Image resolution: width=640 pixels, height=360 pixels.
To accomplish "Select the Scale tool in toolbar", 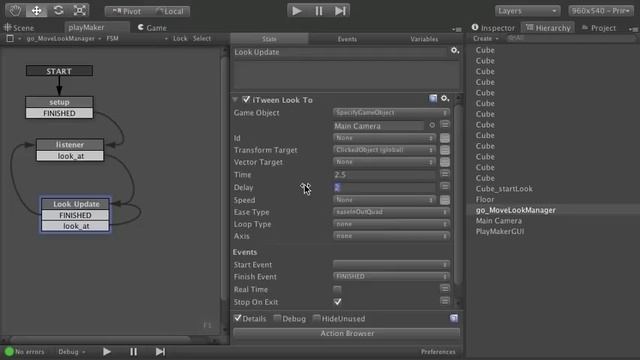I will coord(80,10).
